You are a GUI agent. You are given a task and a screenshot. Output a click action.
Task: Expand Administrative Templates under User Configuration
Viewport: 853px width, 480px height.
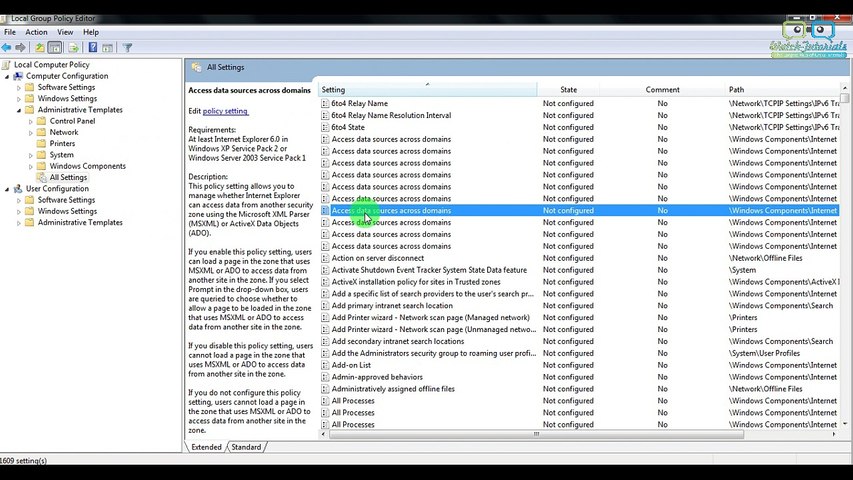19,223
